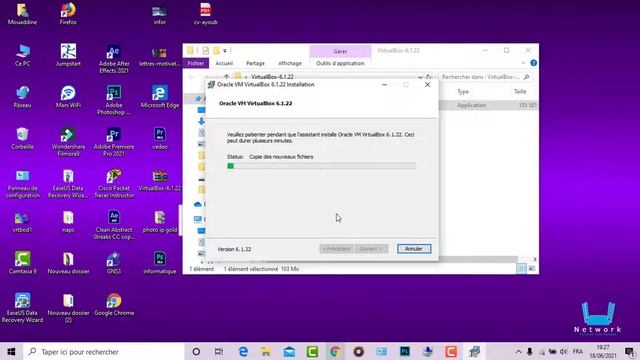This screenshot has width=640, height=360.
Task: Open the photo ip gold file
Action: pos(160,221)
